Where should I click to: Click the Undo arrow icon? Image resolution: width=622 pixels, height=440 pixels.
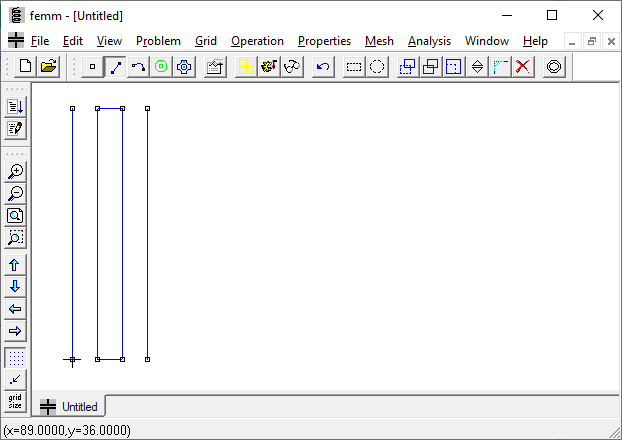point(322,67)
